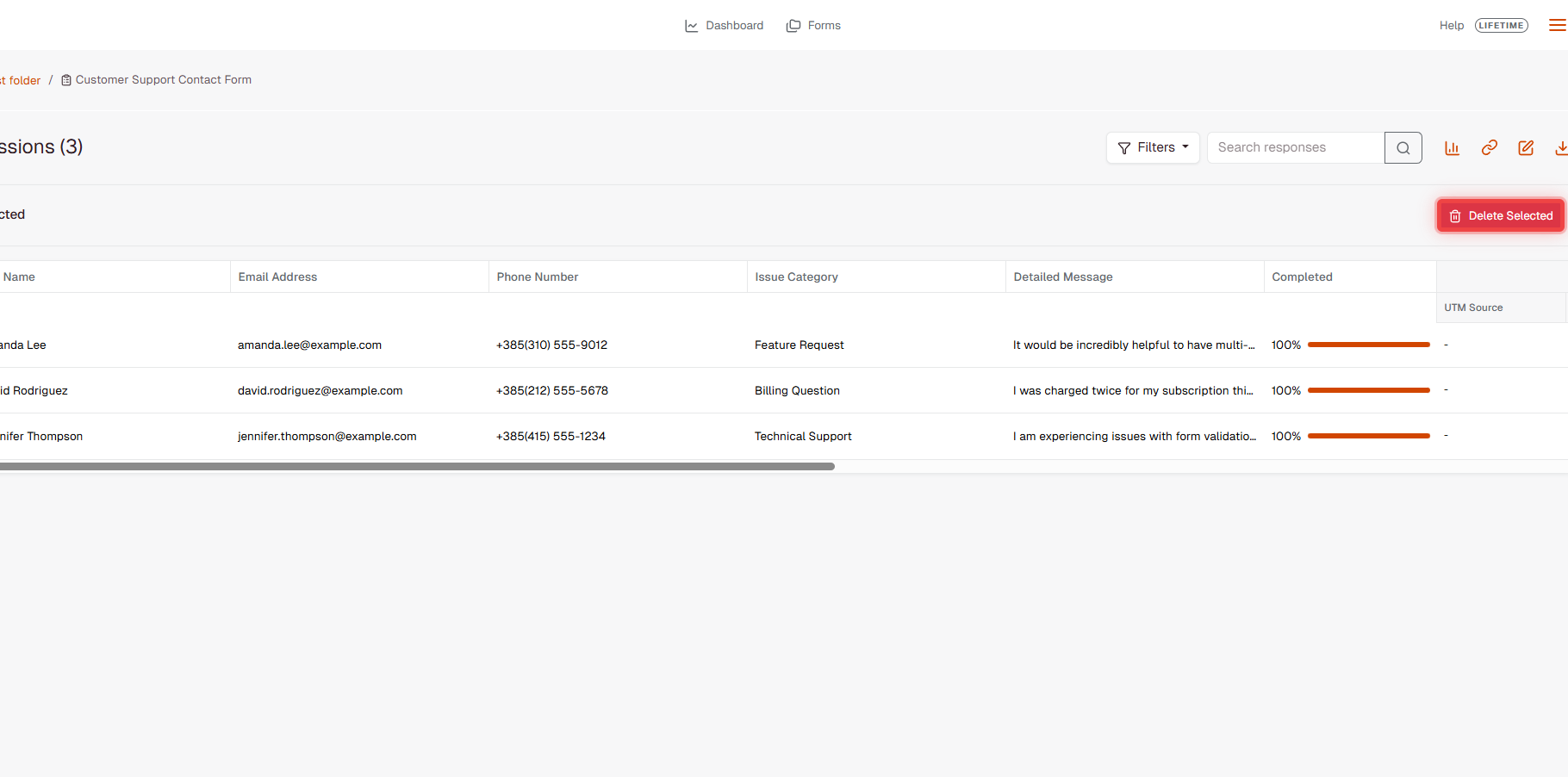Click the edit form pencil icon
The width and height of the screenshot is (1568, 777).
click(x=1526, y=148)
